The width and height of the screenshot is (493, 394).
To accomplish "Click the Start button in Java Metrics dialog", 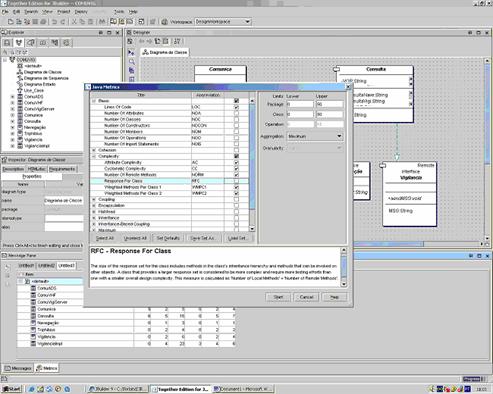I will (278, 297).
